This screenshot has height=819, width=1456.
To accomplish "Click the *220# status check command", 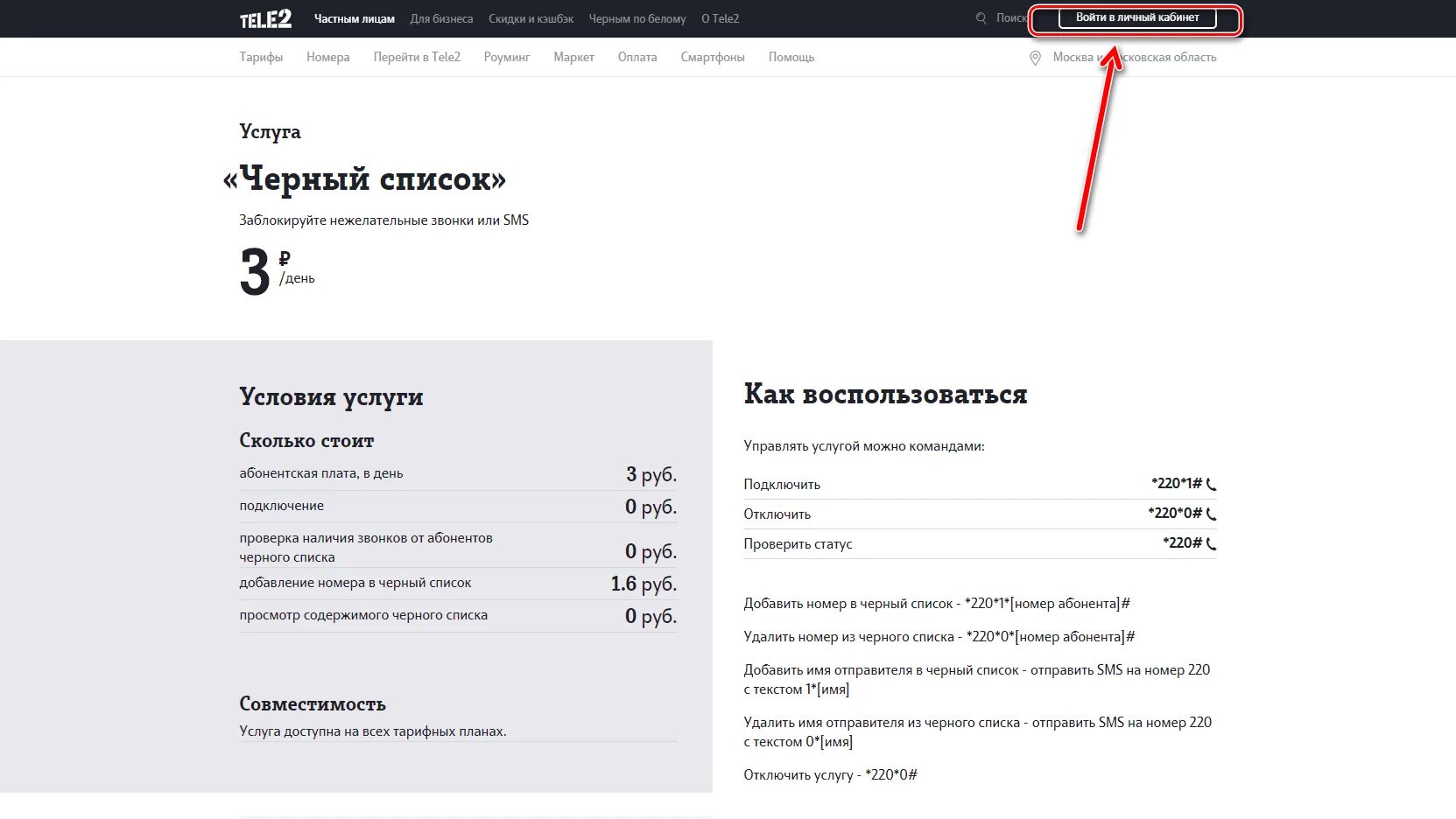I will tap(1183, 542).
